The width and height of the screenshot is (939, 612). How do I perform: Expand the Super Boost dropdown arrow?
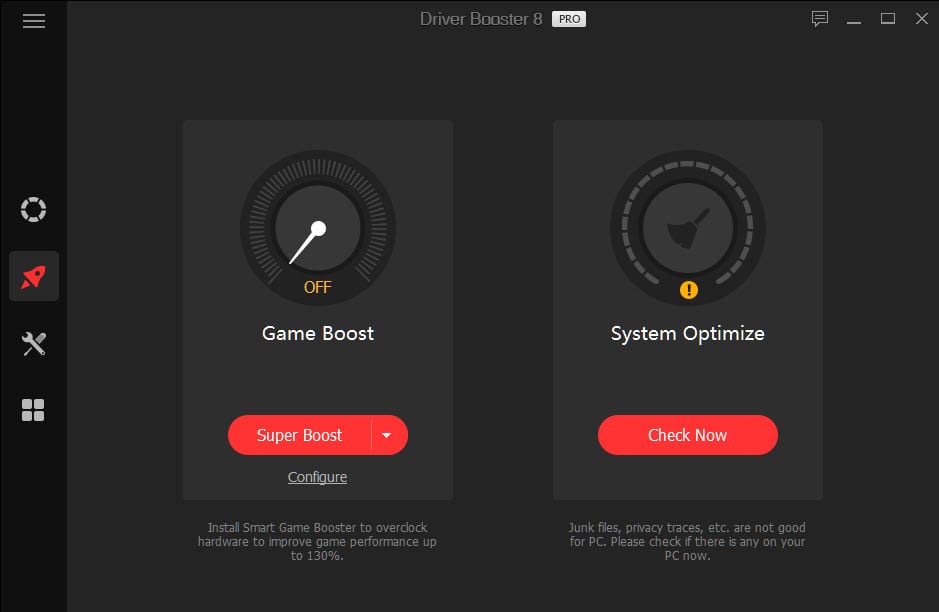pyautogui.click(x=387, y=435)
